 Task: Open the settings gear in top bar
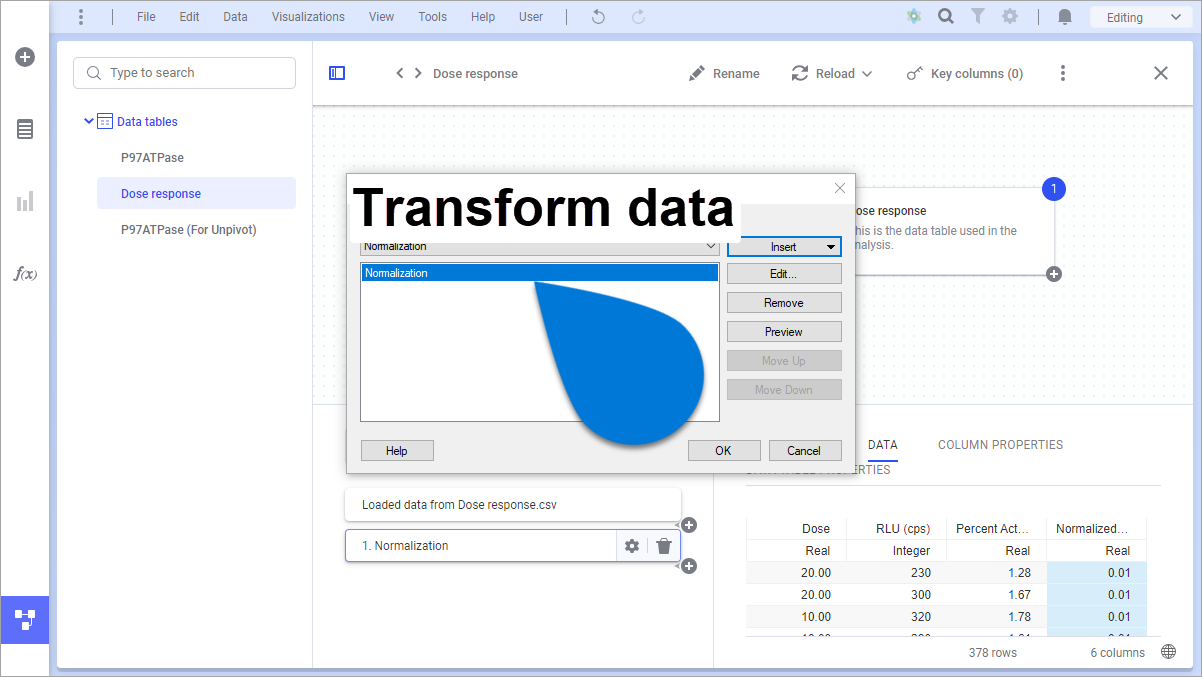[x=1010, y=17]
